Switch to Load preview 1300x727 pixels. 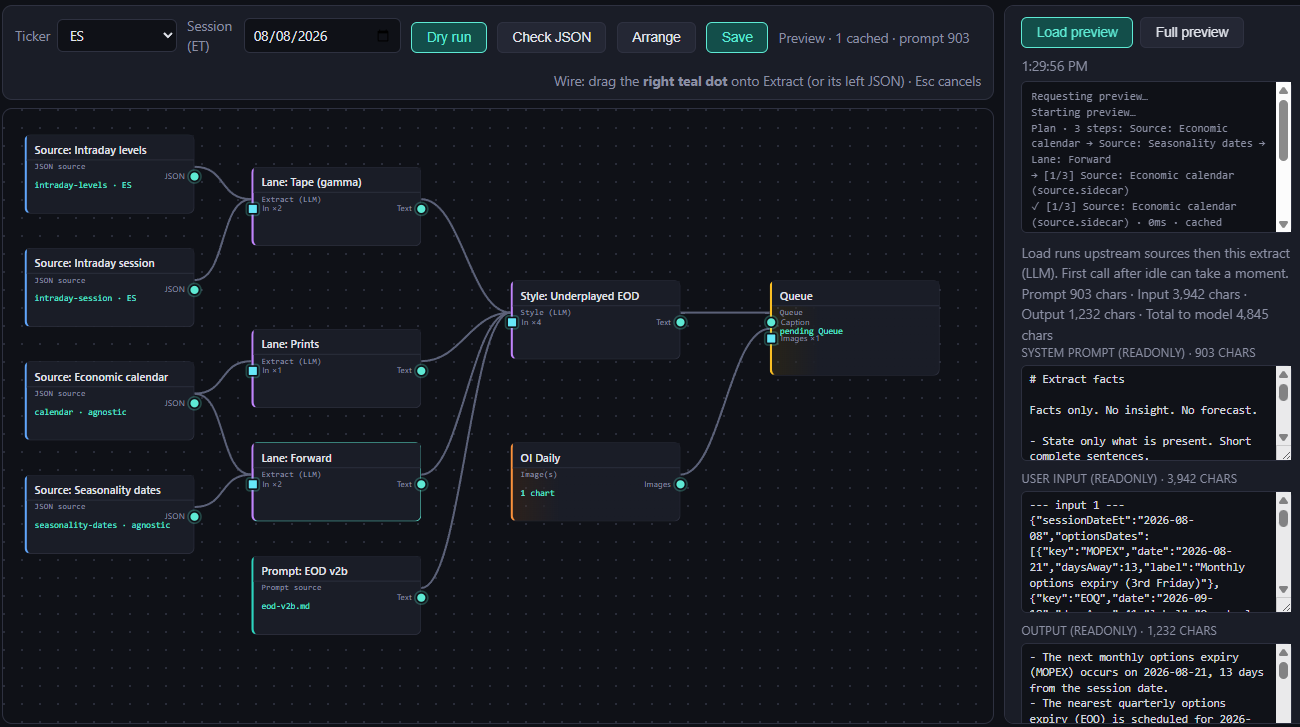coord(1077,32)
